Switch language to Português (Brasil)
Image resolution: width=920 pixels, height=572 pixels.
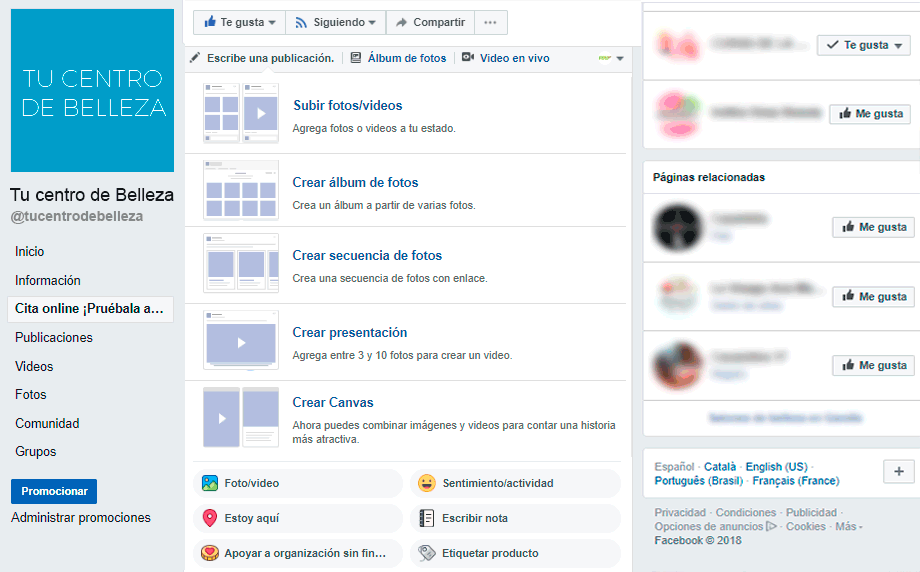[x=699, y=481]
